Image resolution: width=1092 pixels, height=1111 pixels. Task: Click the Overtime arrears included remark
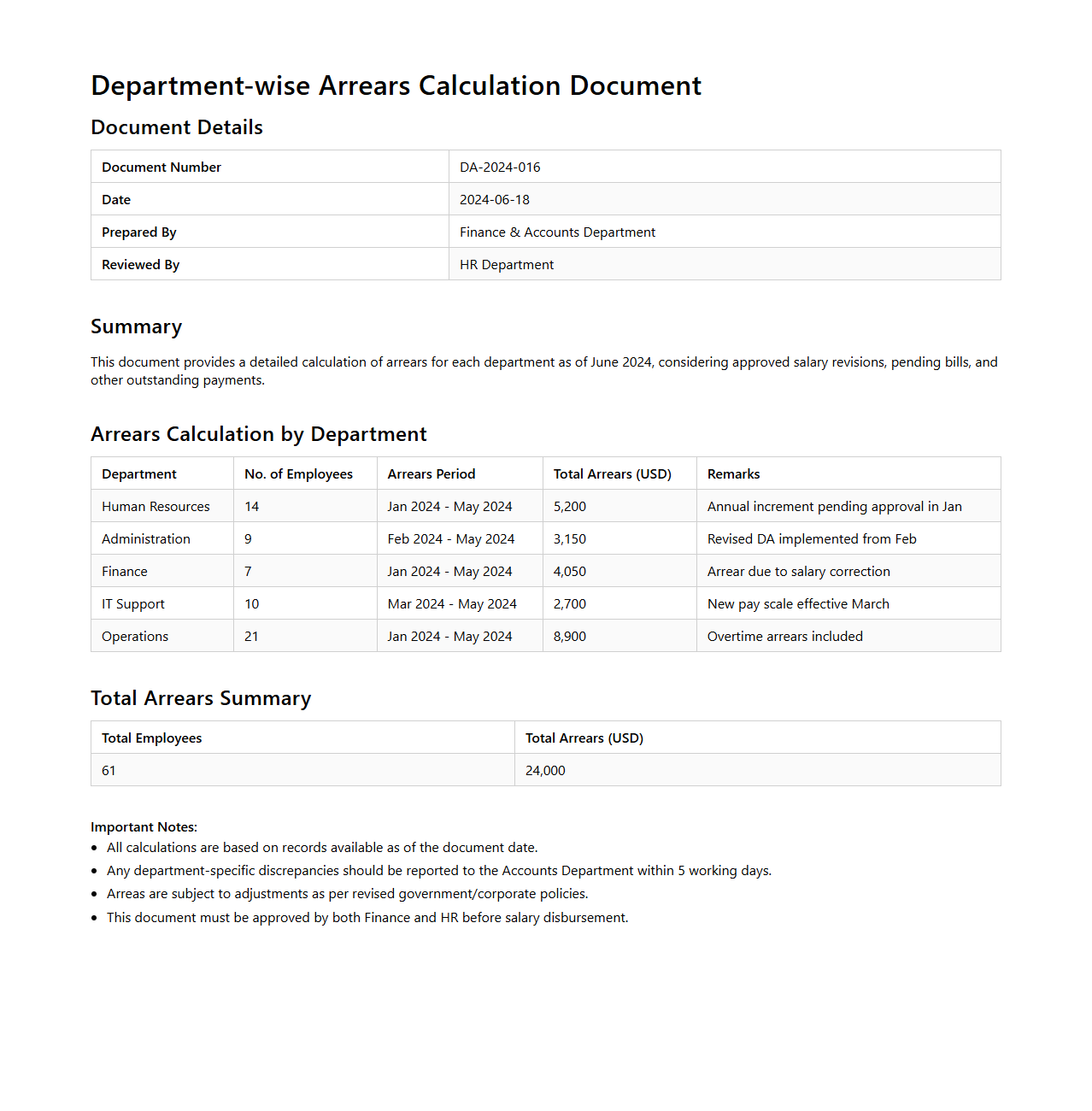(x=784, y=637)
